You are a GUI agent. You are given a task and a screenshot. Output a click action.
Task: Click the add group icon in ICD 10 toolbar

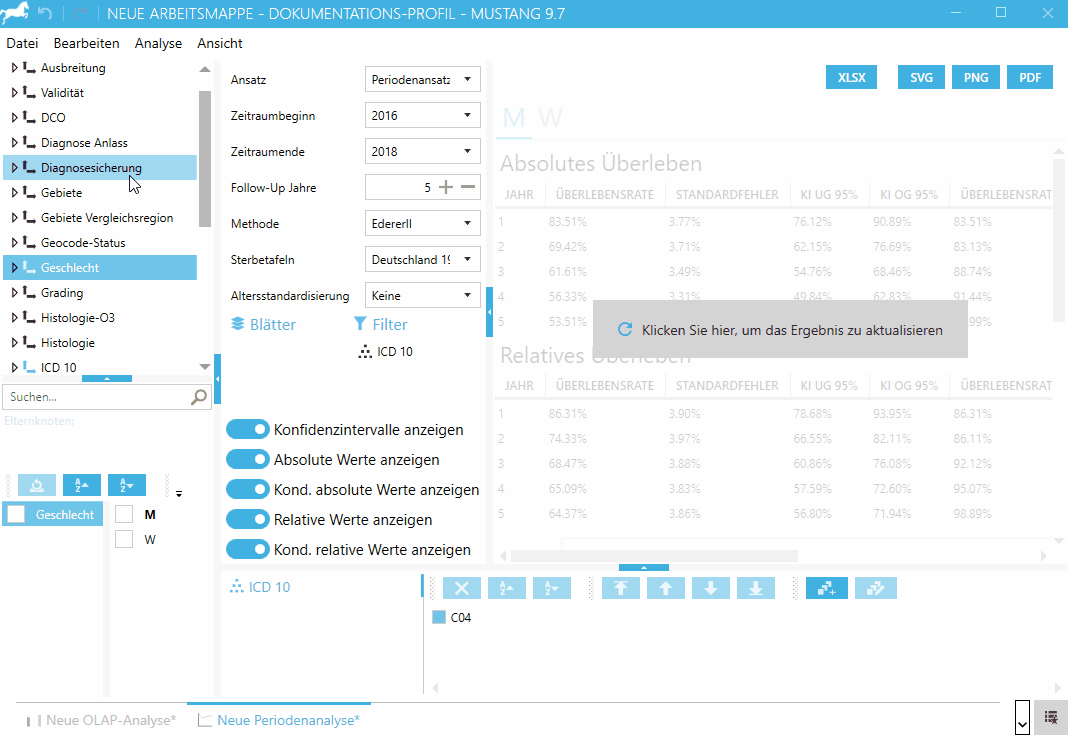[826, 588]
